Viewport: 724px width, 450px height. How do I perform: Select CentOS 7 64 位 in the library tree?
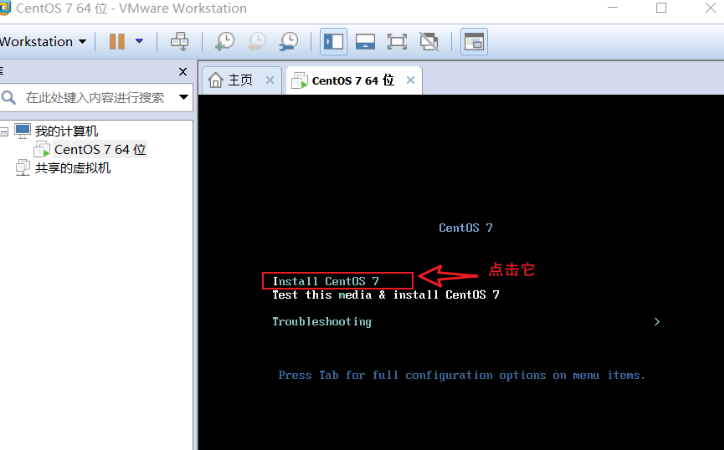100,150
